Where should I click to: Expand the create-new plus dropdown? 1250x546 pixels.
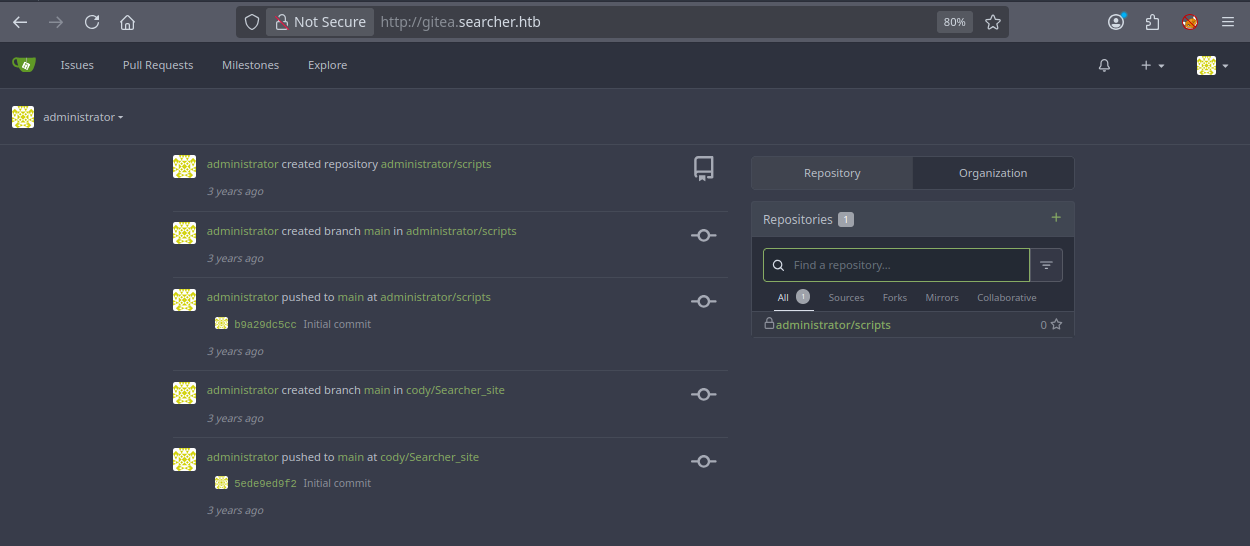(x=1152, y=65)
